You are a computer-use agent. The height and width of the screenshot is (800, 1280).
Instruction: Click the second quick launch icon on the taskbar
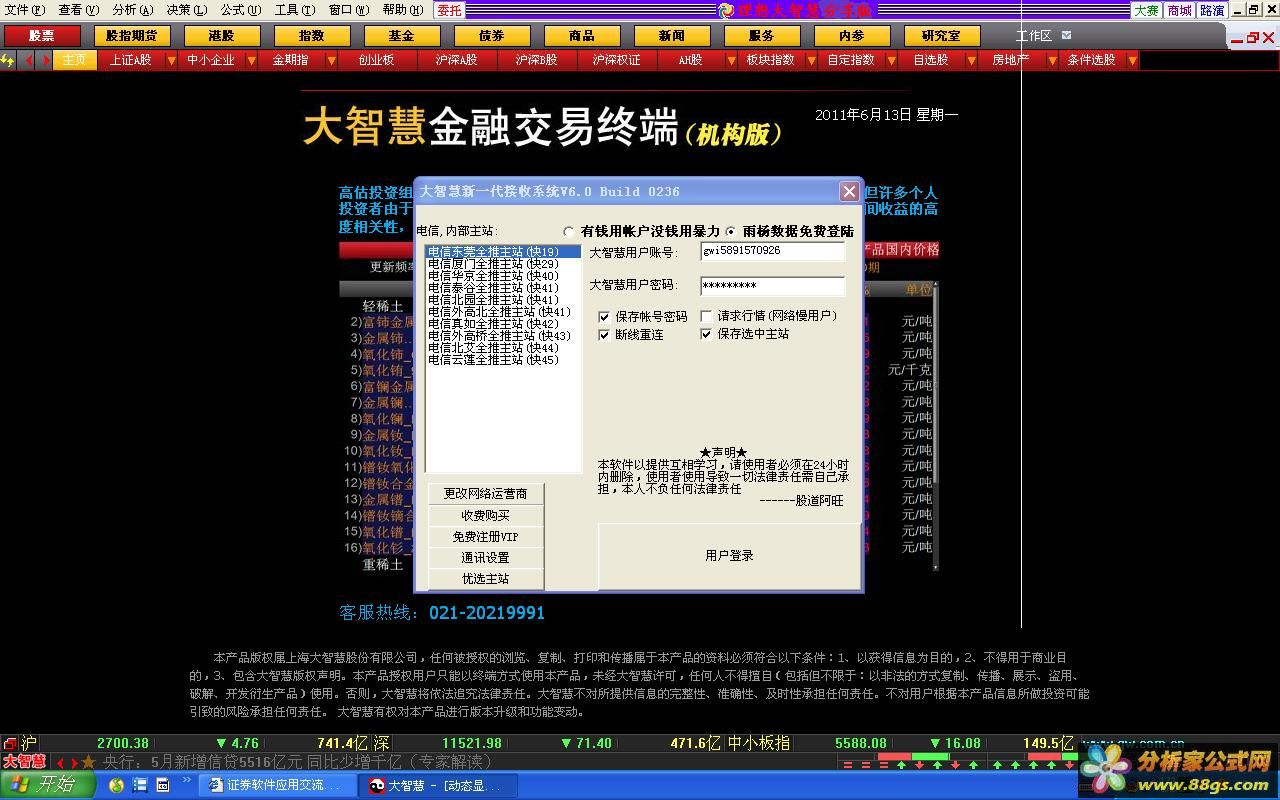click(140, 785)
